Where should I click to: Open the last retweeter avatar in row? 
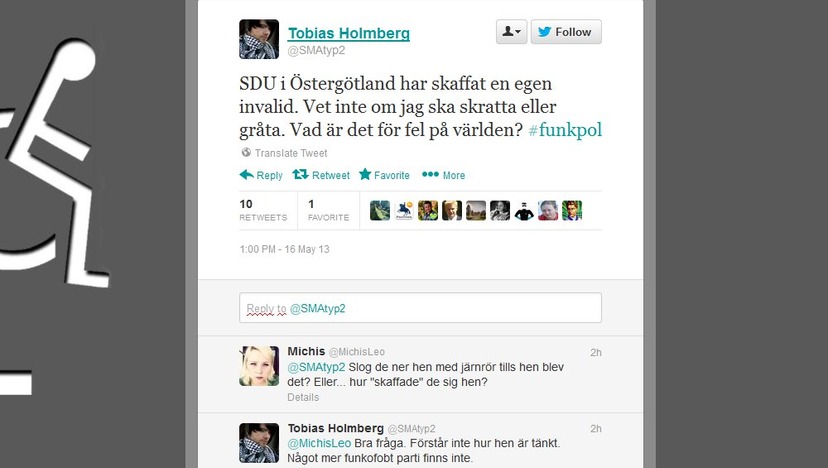[572, 210]
